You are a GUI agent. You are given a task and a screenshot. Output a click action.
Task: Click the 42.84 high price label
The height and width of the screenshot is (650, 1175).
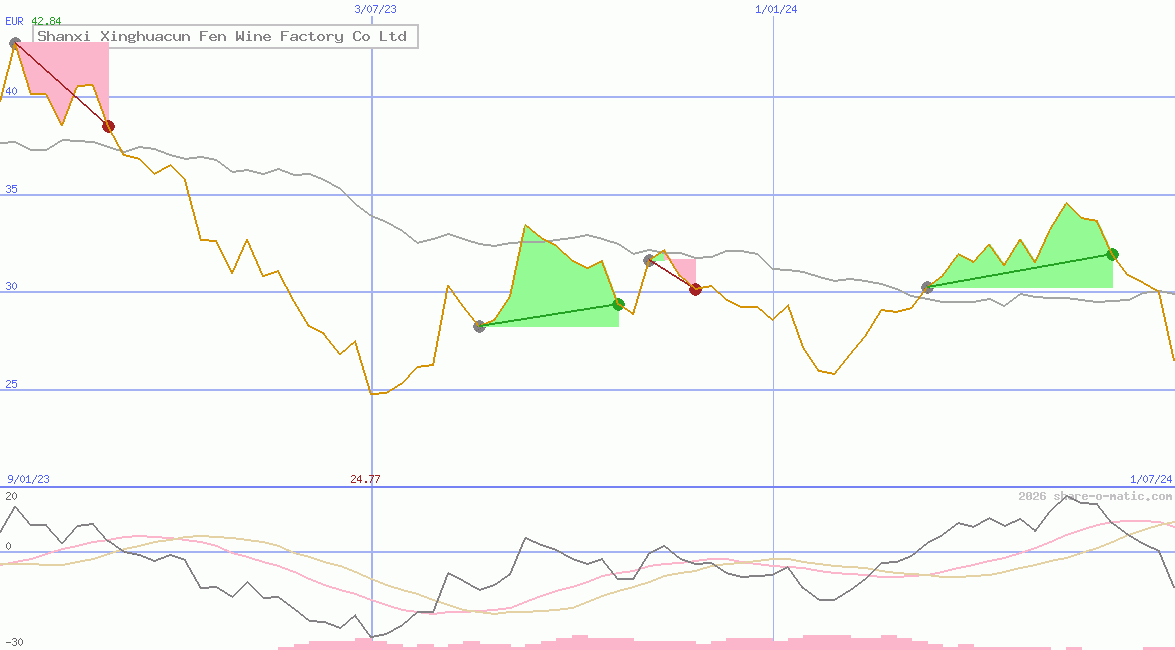coord(46,21)
